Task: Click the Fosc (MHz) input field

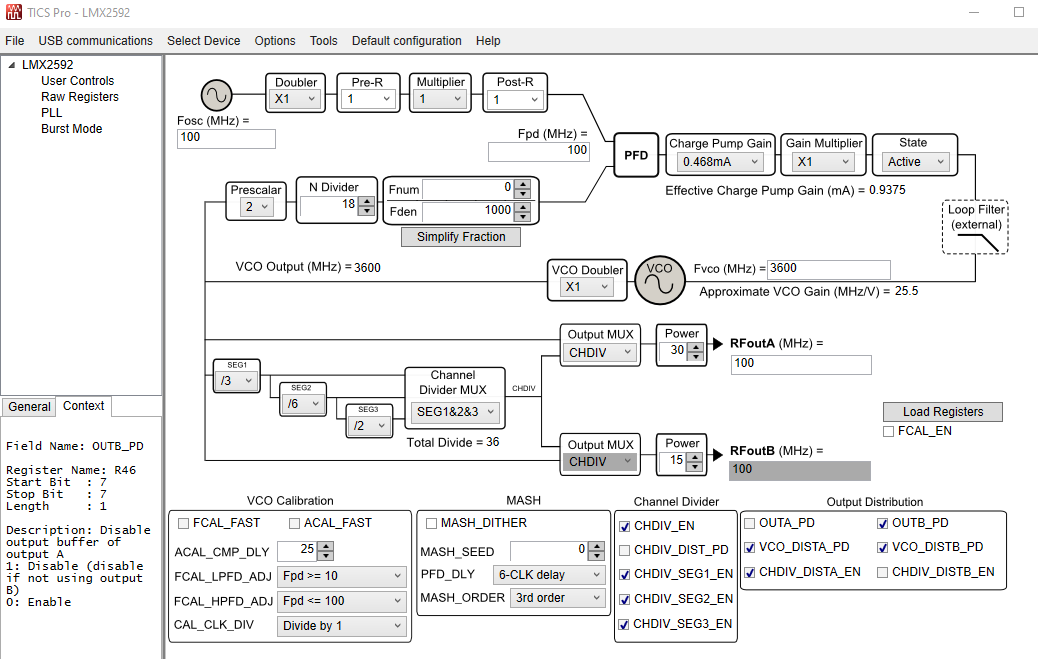Action: point(226,138)
